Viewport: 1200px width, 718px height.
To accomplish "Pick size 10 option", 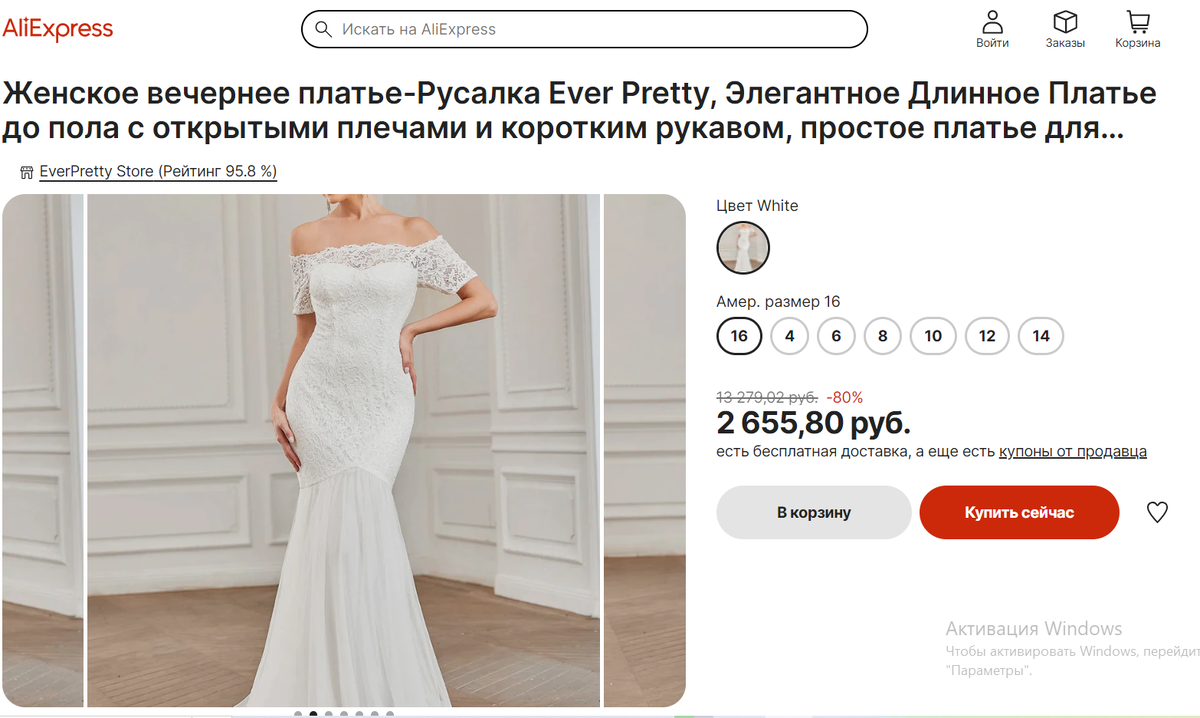I will click(933, 336).
